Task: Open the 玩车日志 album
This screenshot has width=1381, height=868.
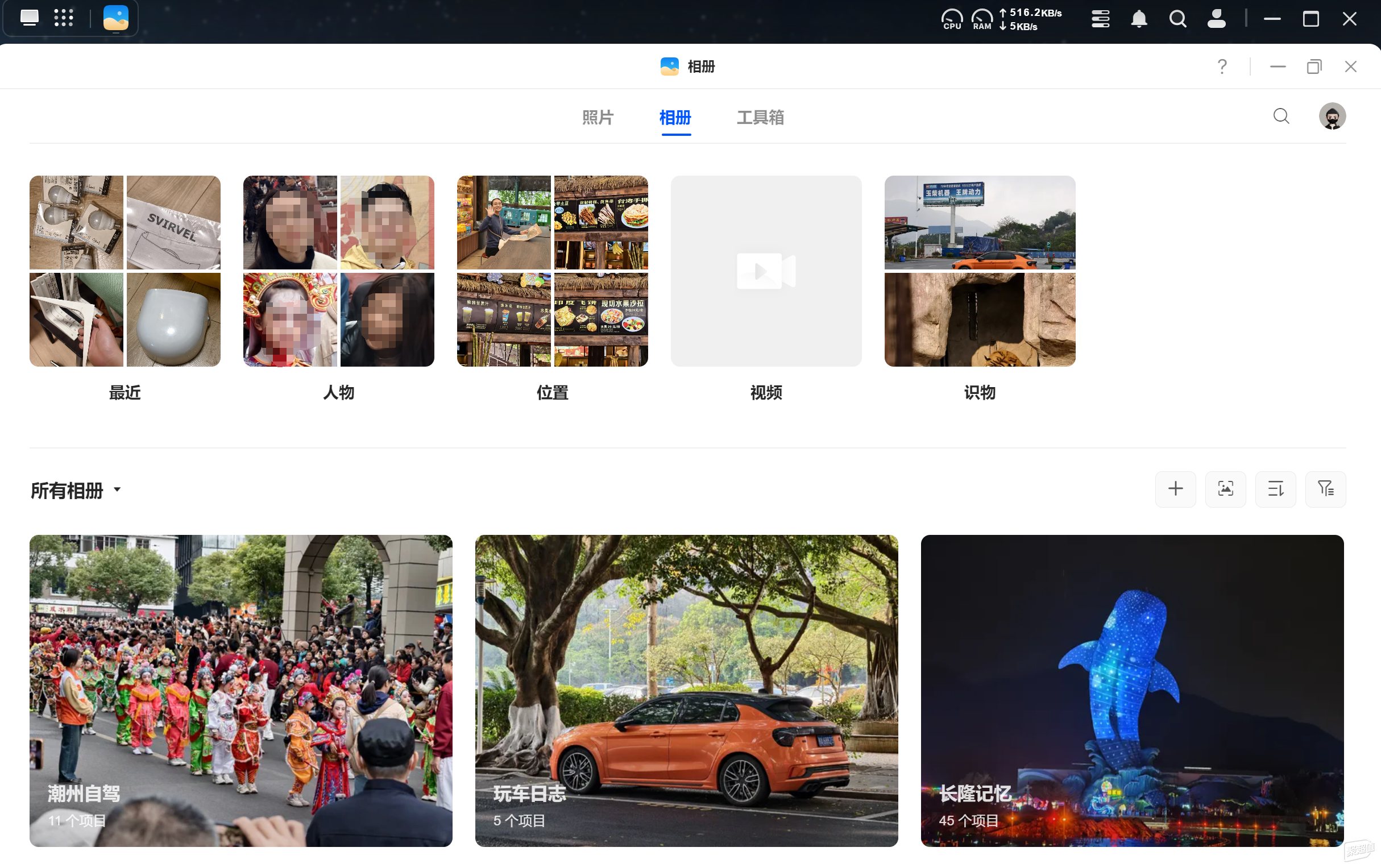Action: pyautogui.click(x=686, y=691)
